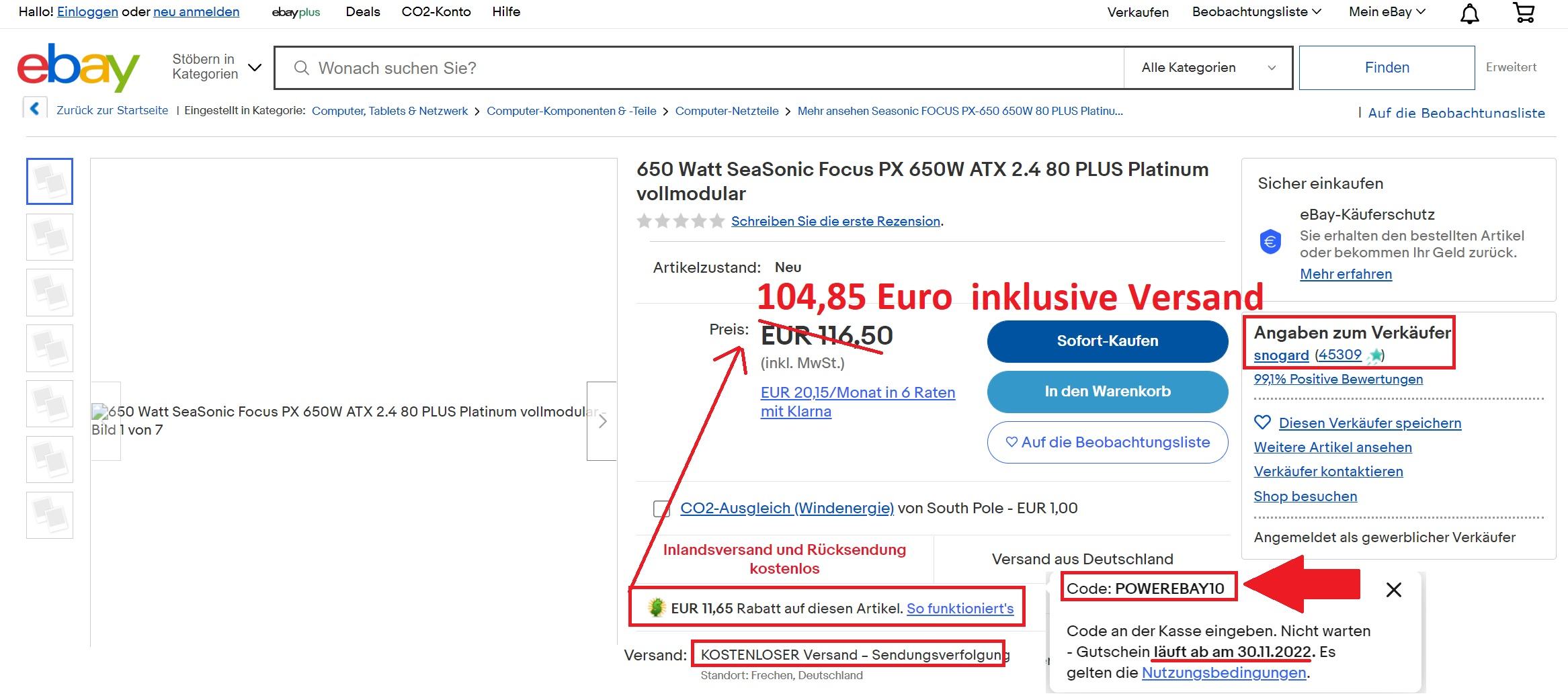Open Computer, Tablets & Netzwerk breadcrumb
Screen dimensions: 1568x700
coord(390,111)
